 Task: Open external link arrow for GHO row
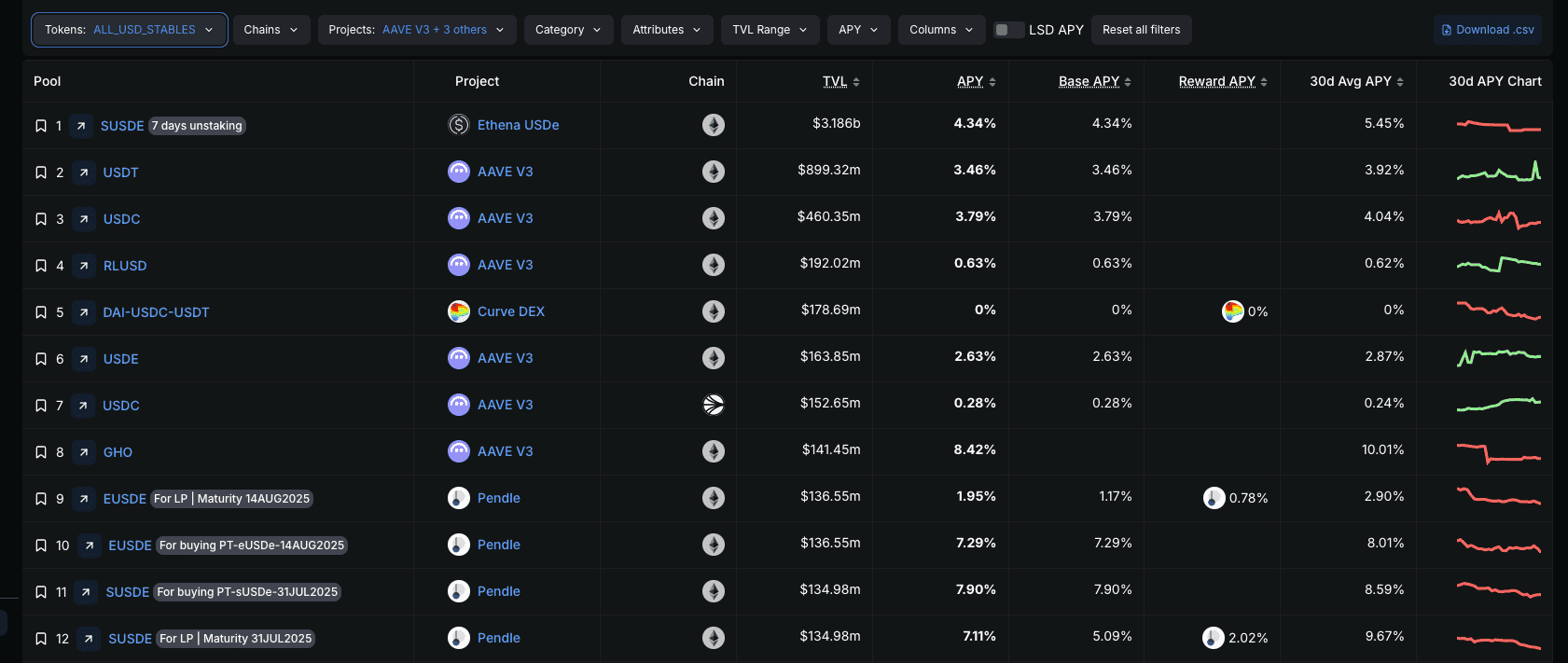84,452
